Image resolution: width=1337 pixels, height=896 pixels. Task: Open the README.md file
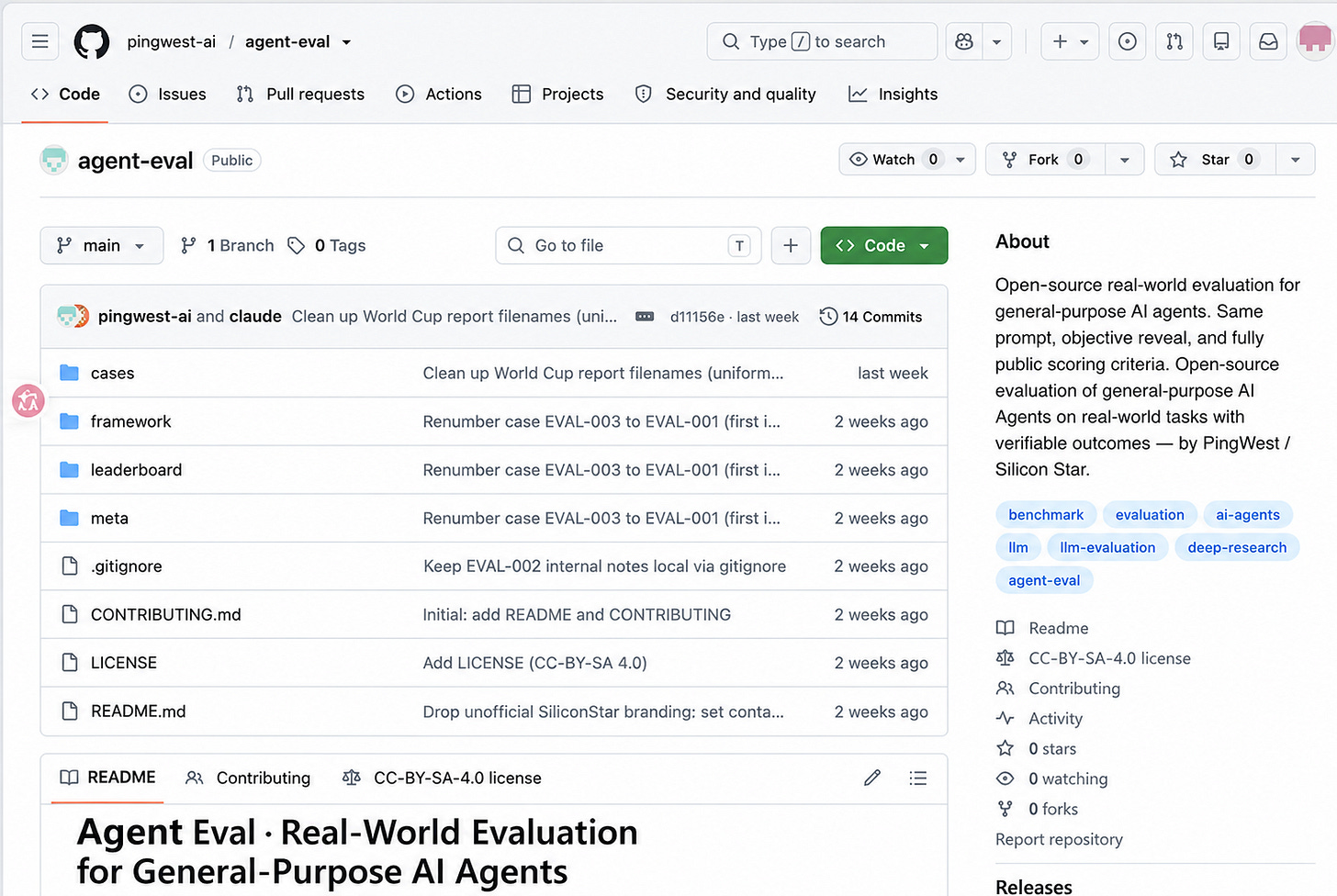(x=139, y=711)
